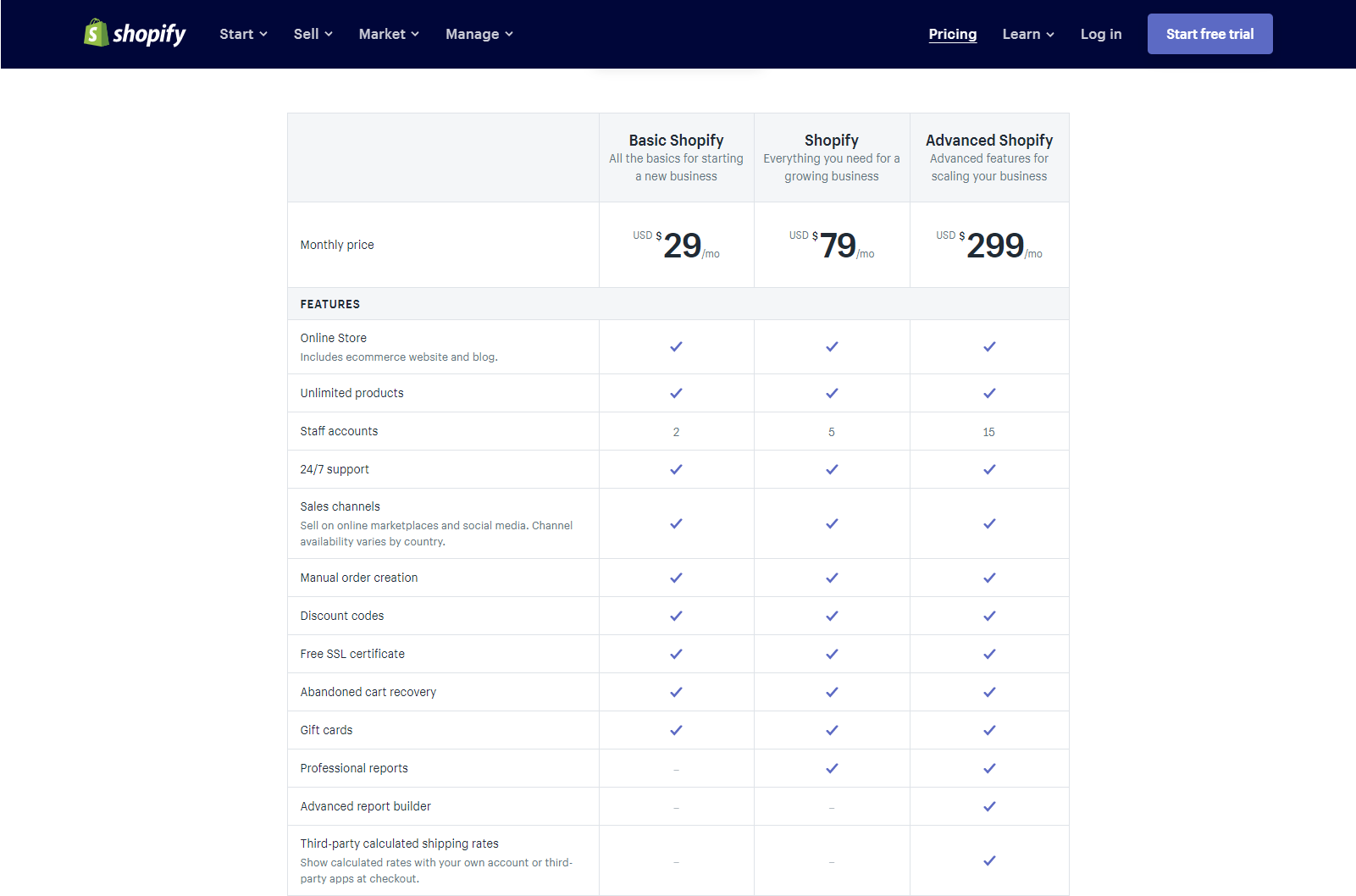Click the Sales channels label

click(340, 506)
